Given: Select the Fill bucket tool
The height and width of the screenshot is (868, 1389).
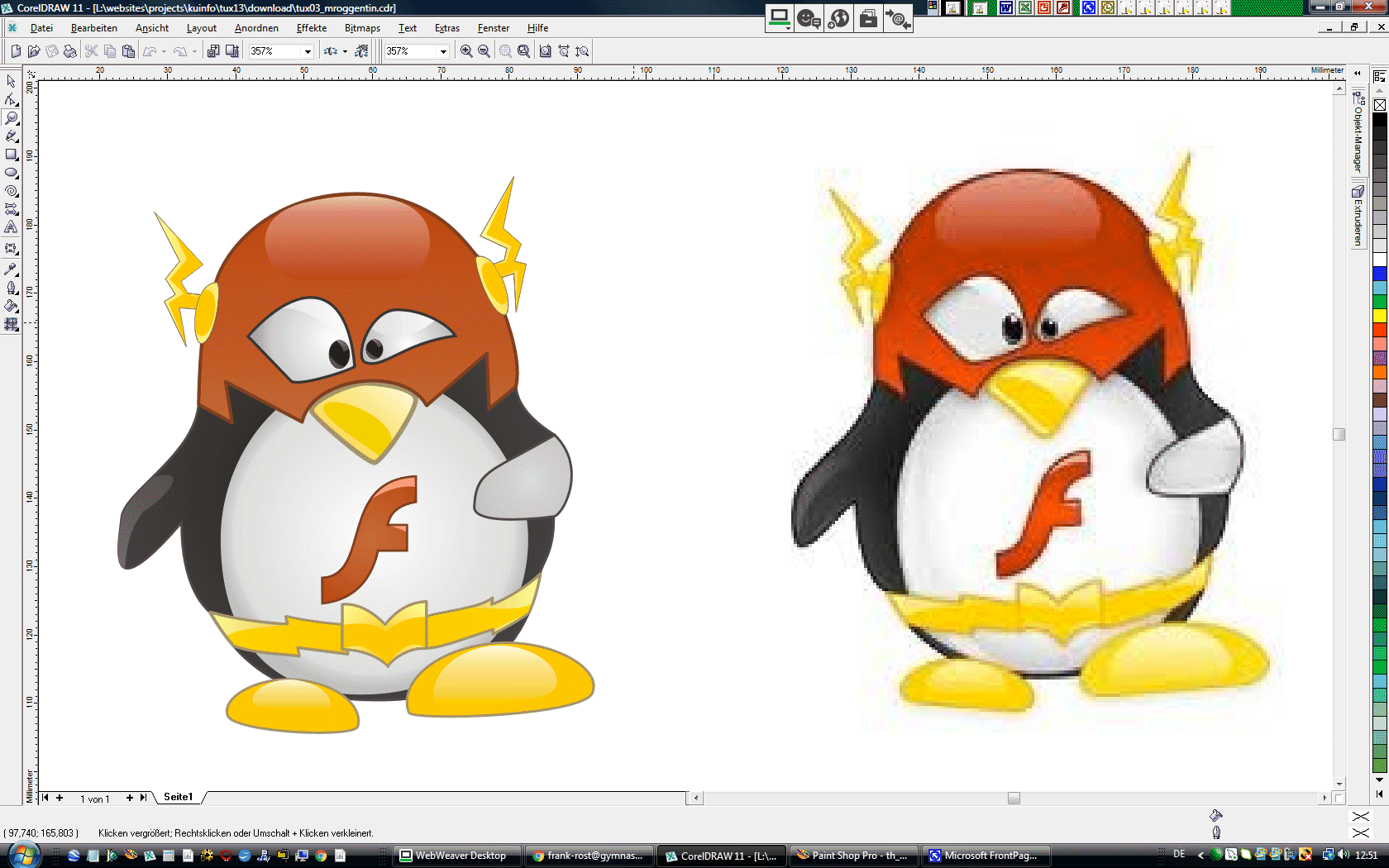Looking at the screenshot, I should (x=11, y=306).
